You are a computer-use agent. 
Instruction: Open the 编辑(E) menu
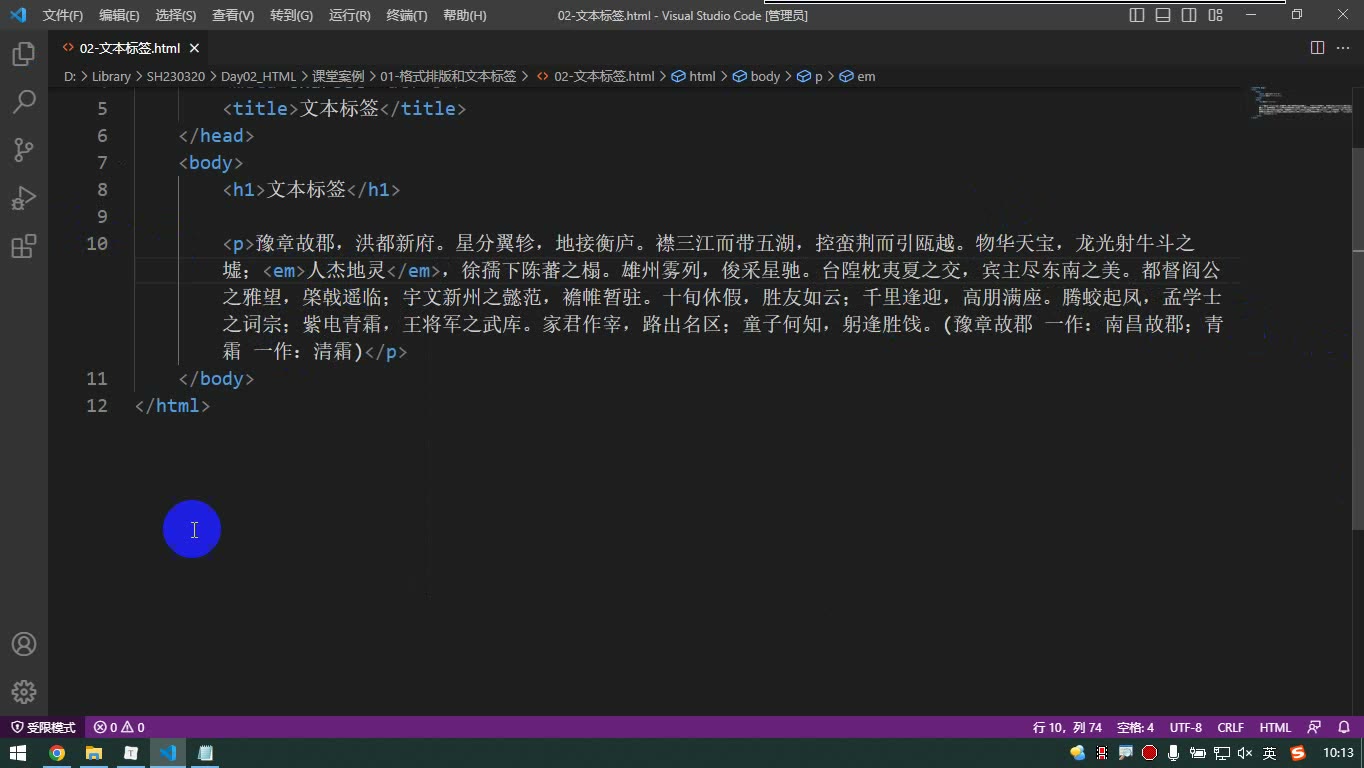(119, 15)
